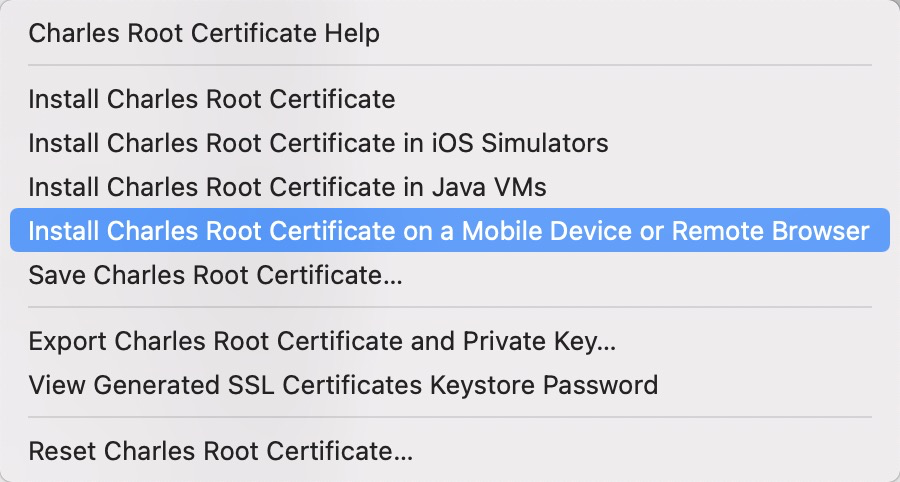Viewport: 900px width, 482px height.
Task: Open Charles Root Certificate Help
Action: pos(204,34)
